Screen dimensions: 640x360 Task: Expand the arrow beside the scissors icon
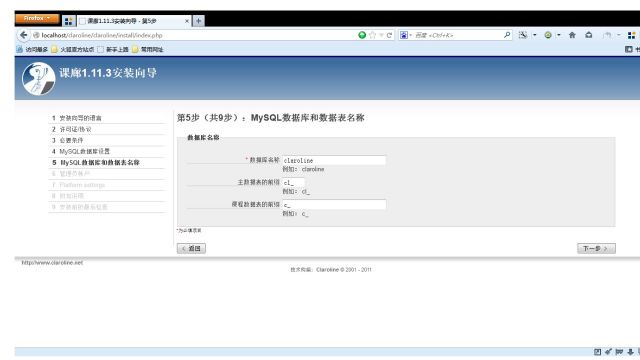[x=535, y=35]
